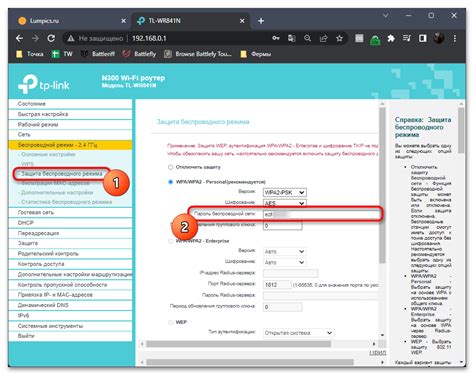This screenshot has height=375, width=474.
Task: Close the TL-WR841N tab
Action: [x=242, y=21]
